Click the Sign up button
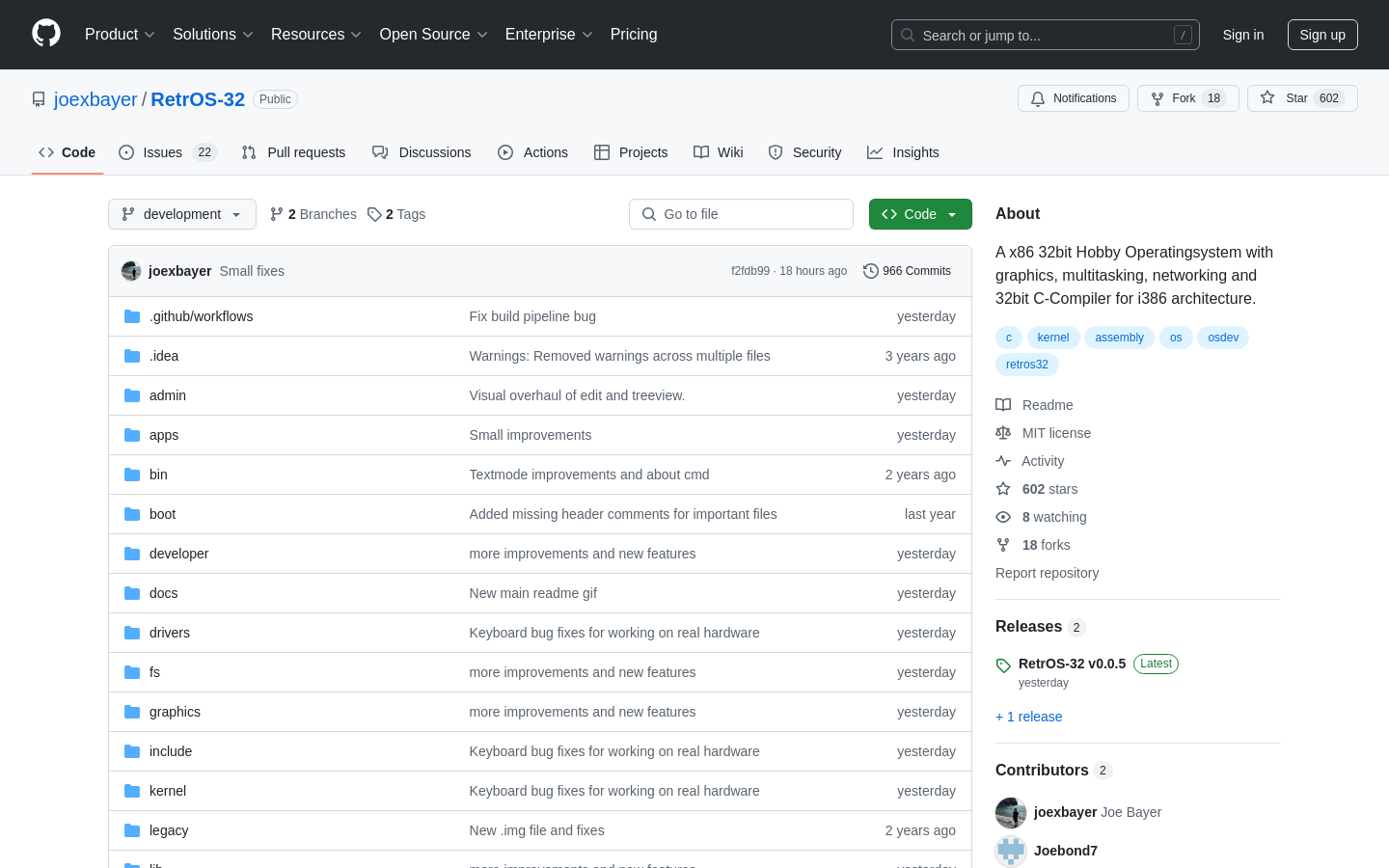Screen dimensions: 1389x868 point(1322,35)
